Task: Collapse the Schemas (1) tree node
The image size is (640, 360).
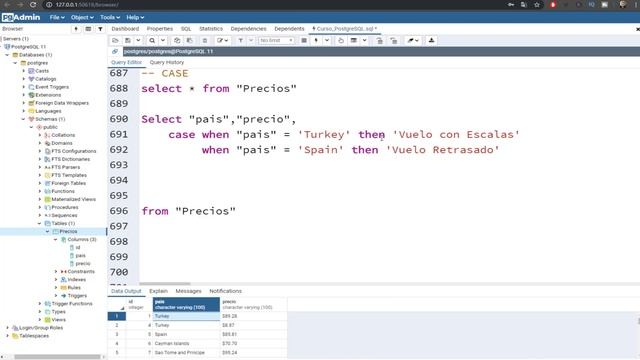Action: [23, 119]
